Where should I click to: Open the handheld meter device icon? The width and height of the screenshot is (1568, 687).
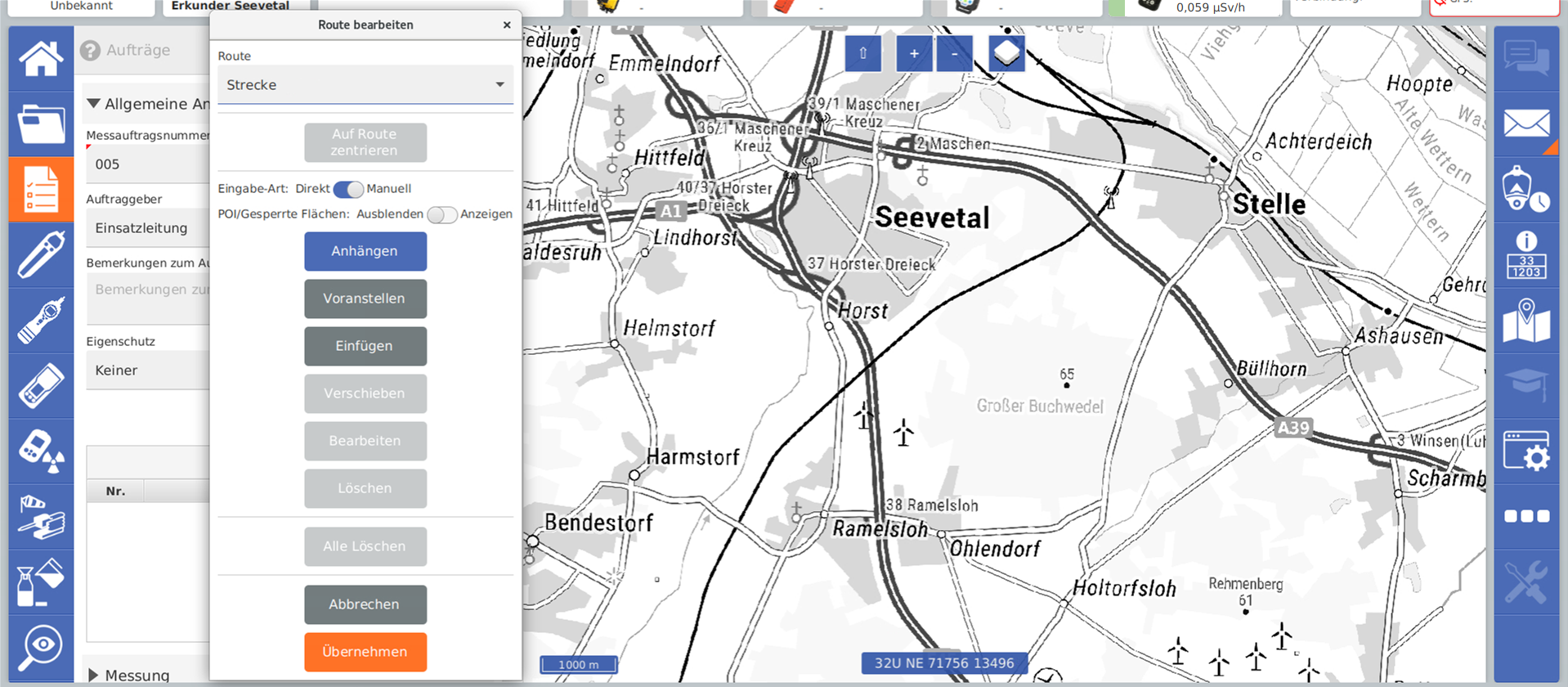(x=41, y=385)
